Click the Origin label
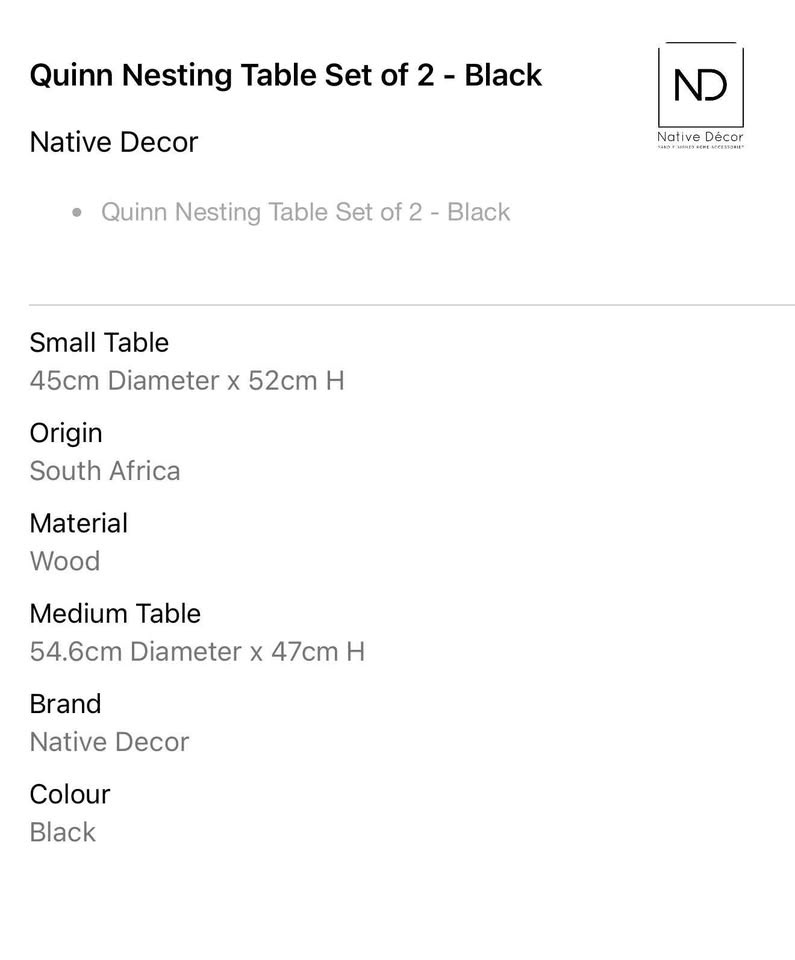 66,433
